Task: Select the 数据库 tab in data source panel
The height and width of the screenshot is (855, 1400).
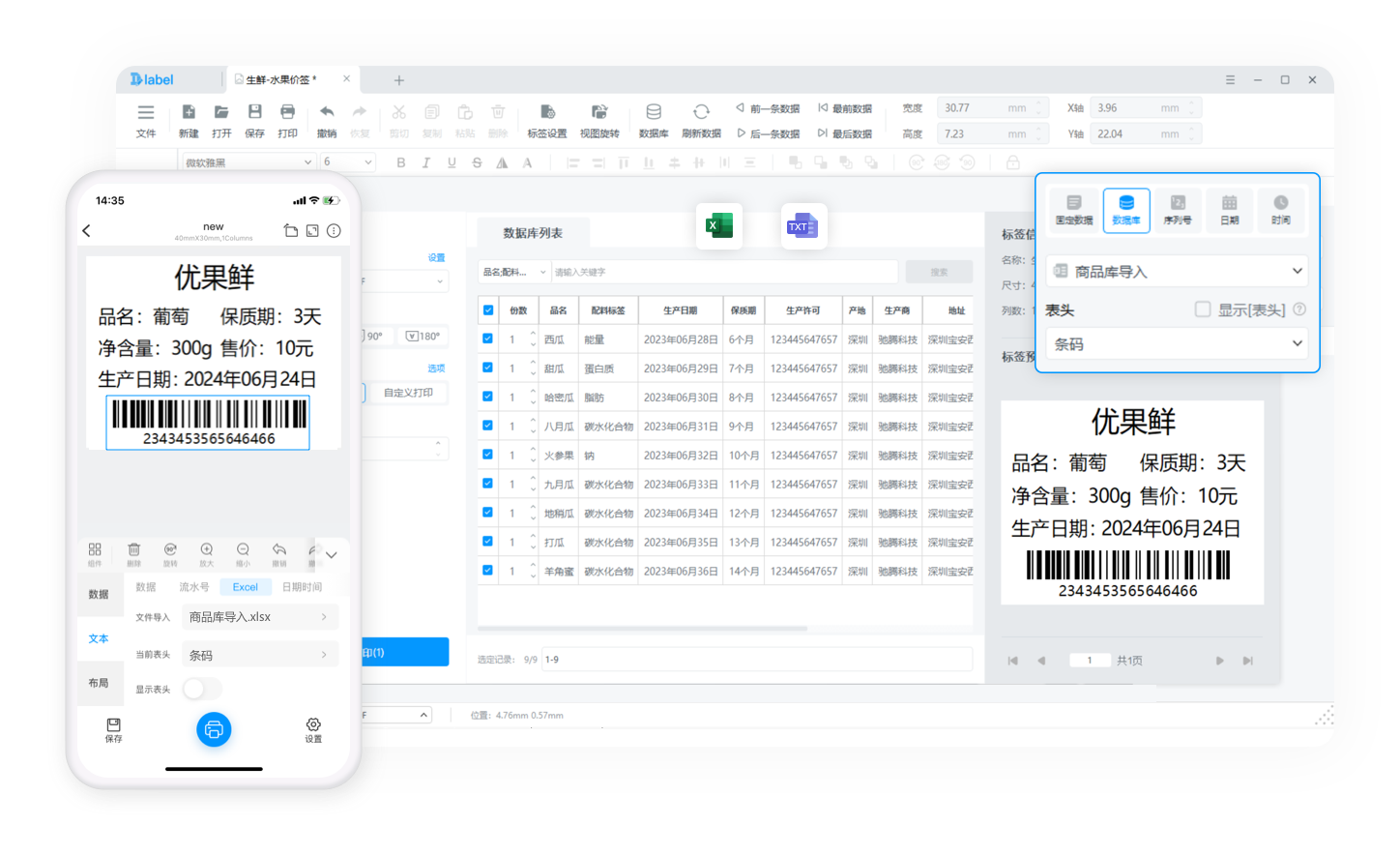Action: (x=1126, y=210)
